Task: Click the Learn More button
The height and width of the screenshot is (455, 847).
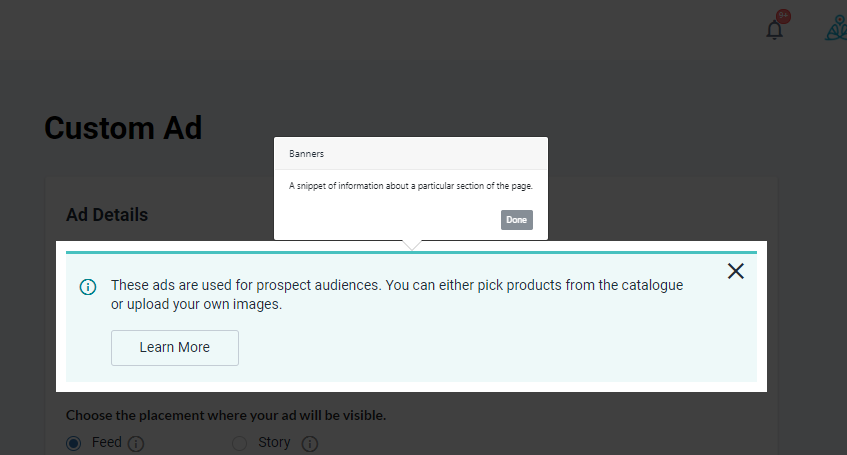Action: [x=175, y=347]
